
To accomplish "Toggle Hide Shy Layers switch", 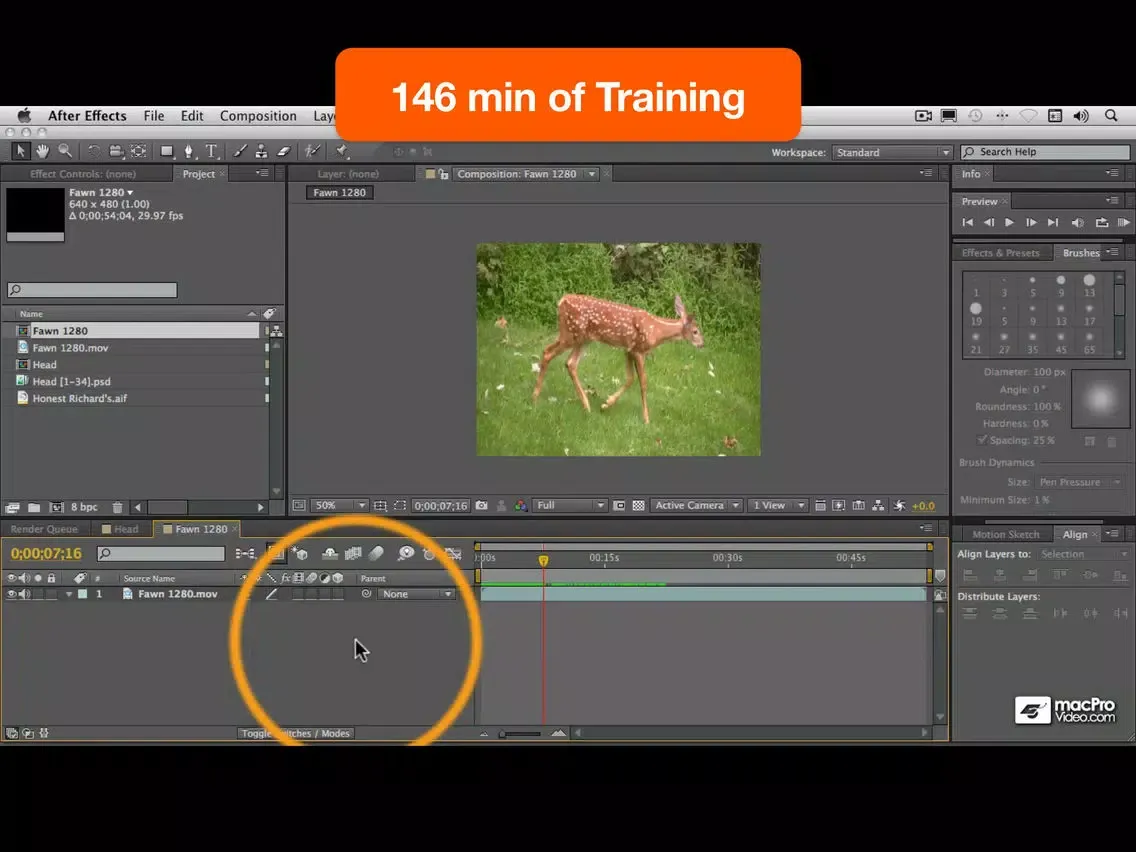I will point(330,554).
